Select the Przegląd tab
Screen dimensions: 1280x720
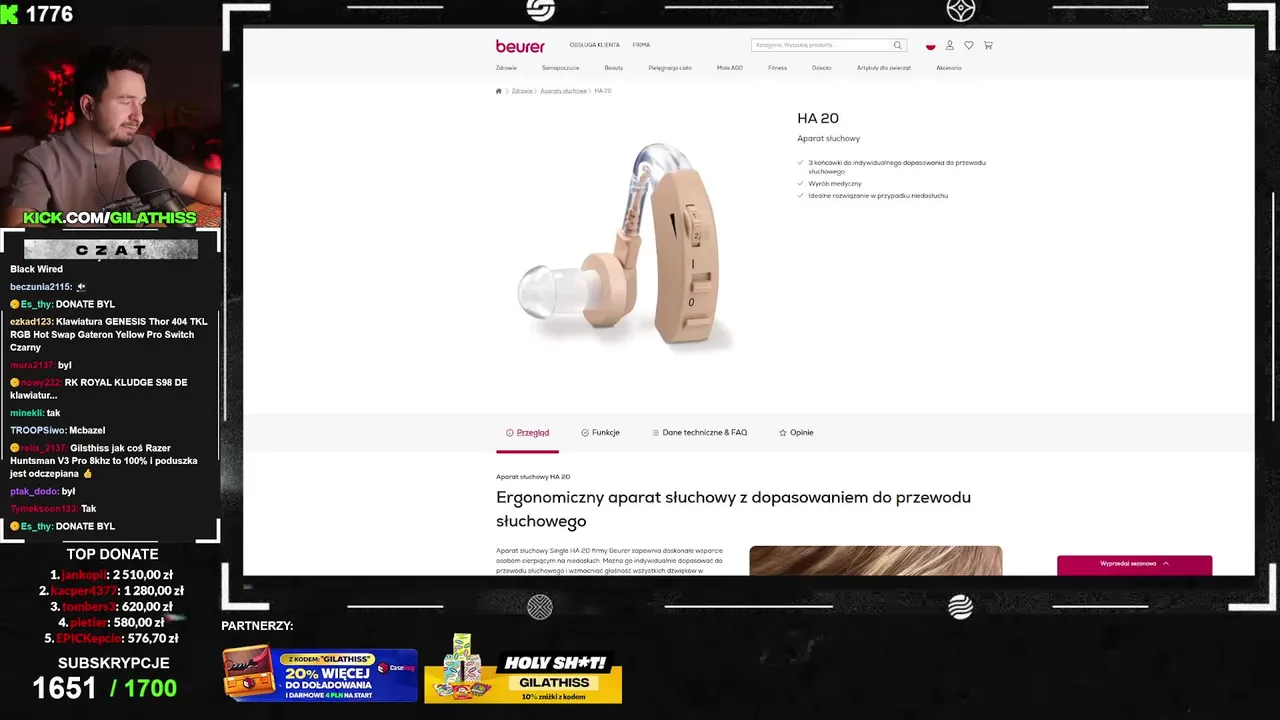point(527,433)
